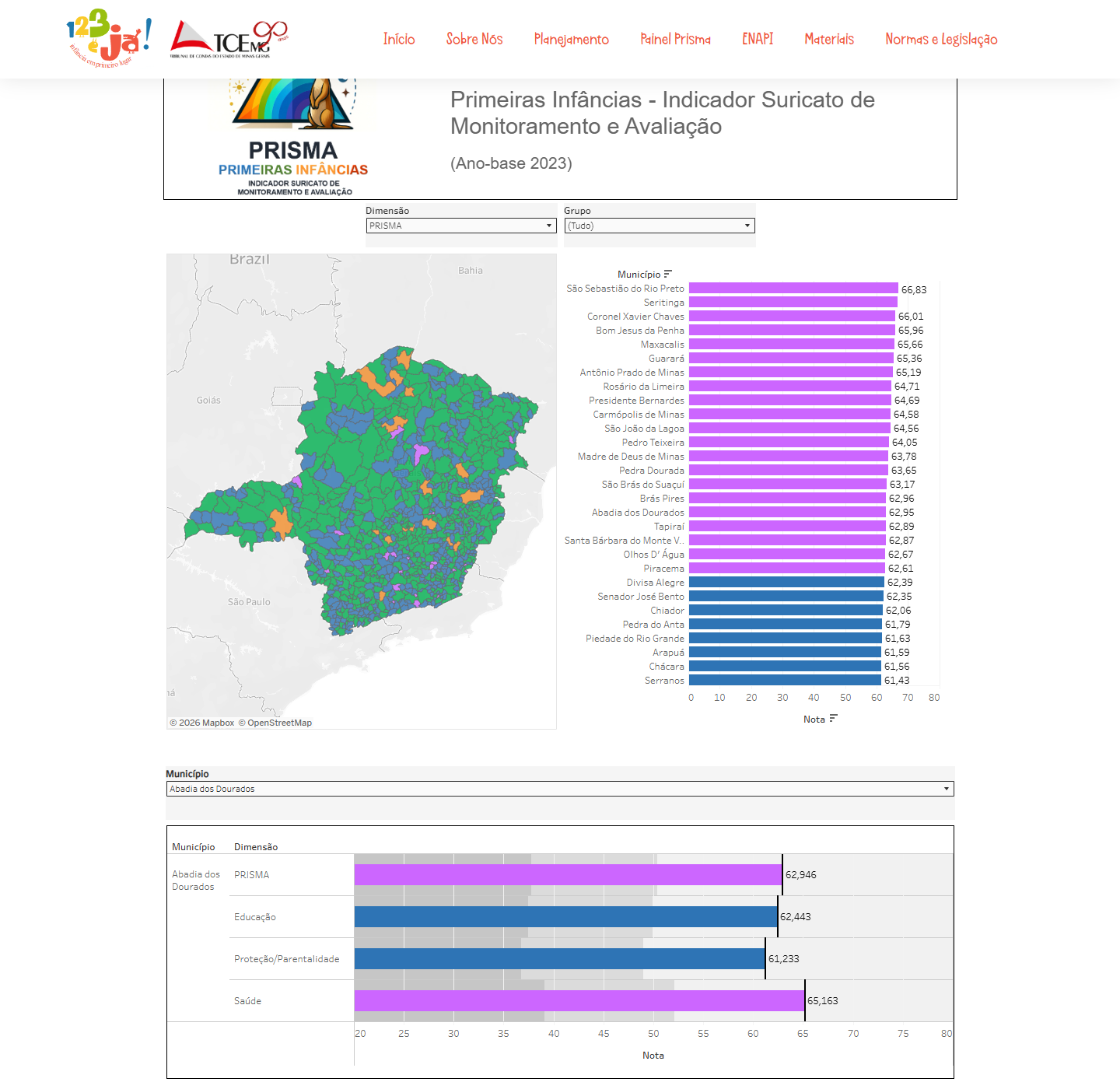This screenshot has width=1120, height=1089.
Task: Open the Grupo dropdown showing (Tudo)
Action: click(x=660, y=226)
